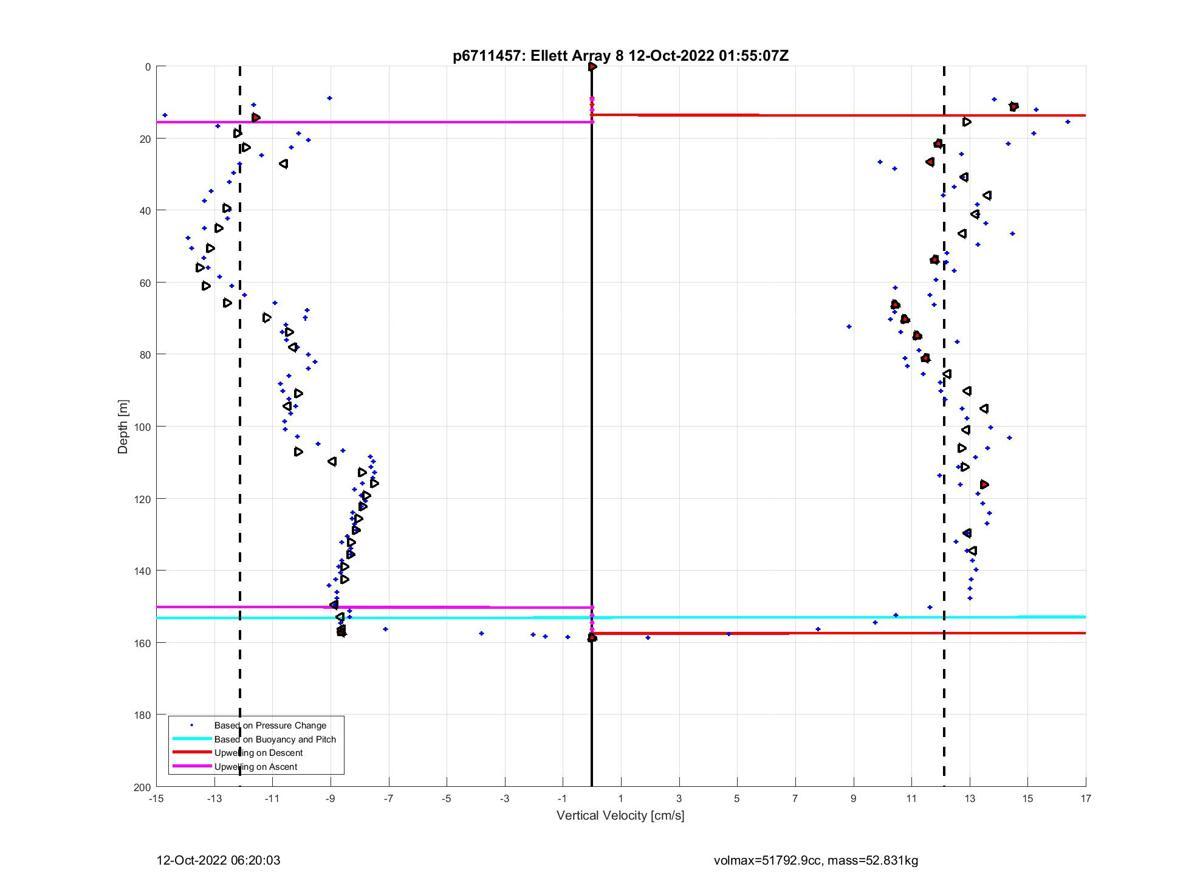Click the red marker at zero depth on center line
The height and width of the screenshot is (885, 1200).
pos(592,67)
